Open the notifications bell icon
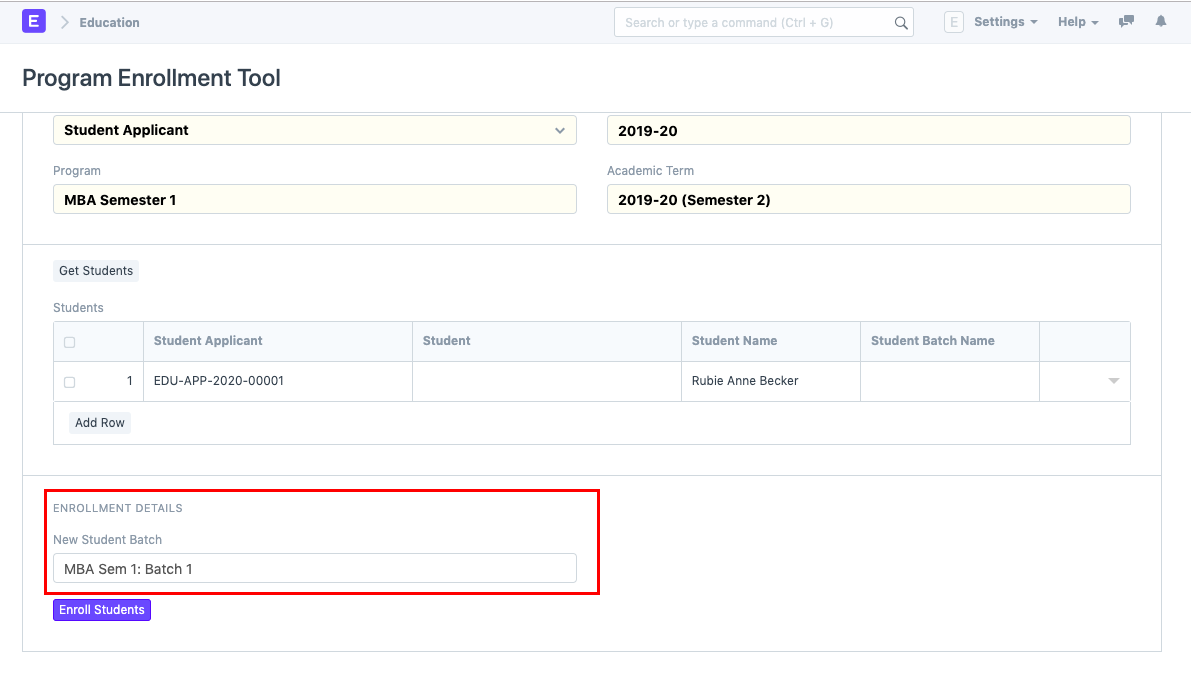 [x=1160, y=21]
